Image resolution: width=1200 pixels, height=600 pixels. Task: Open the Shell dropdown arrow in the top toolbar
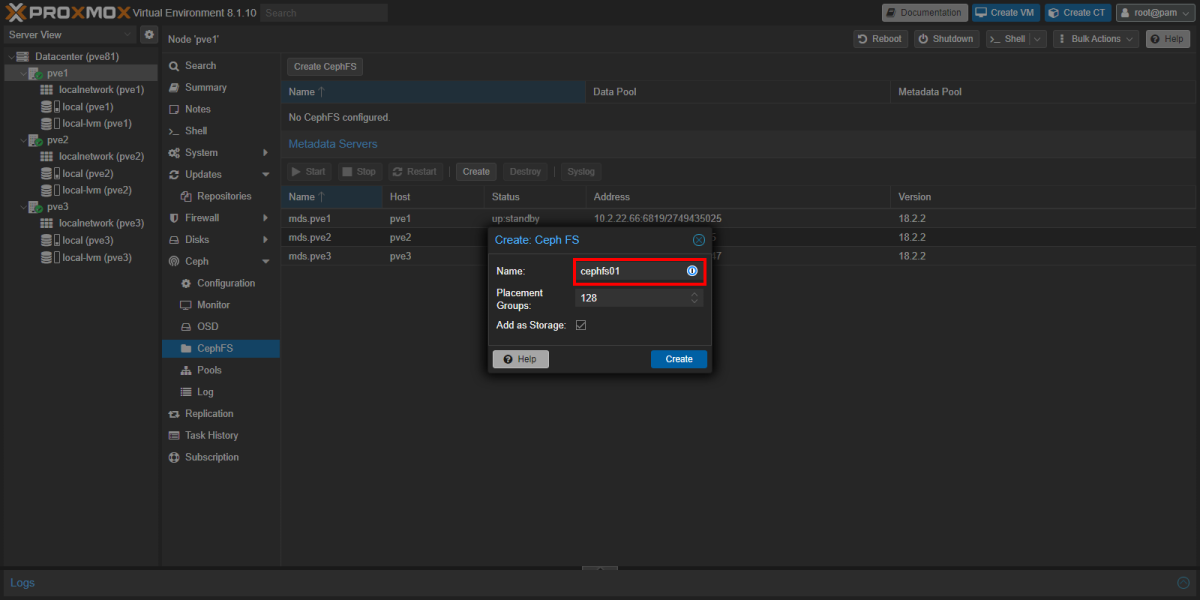pos(1038,39)
